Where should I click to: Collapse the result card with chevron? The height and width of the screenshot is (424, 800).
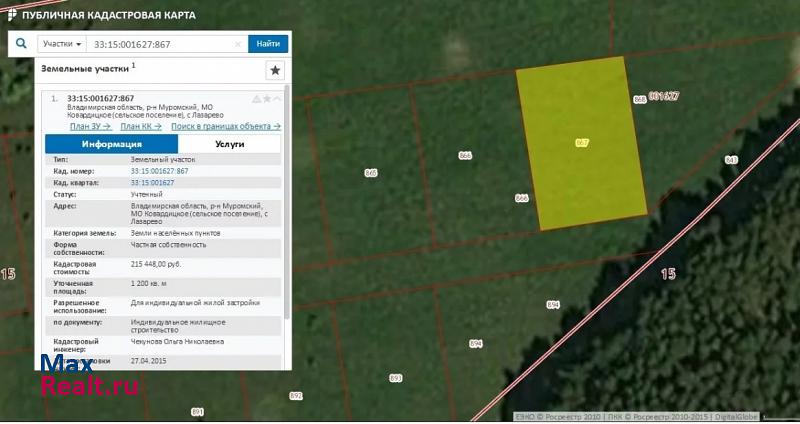click(278, 99)
